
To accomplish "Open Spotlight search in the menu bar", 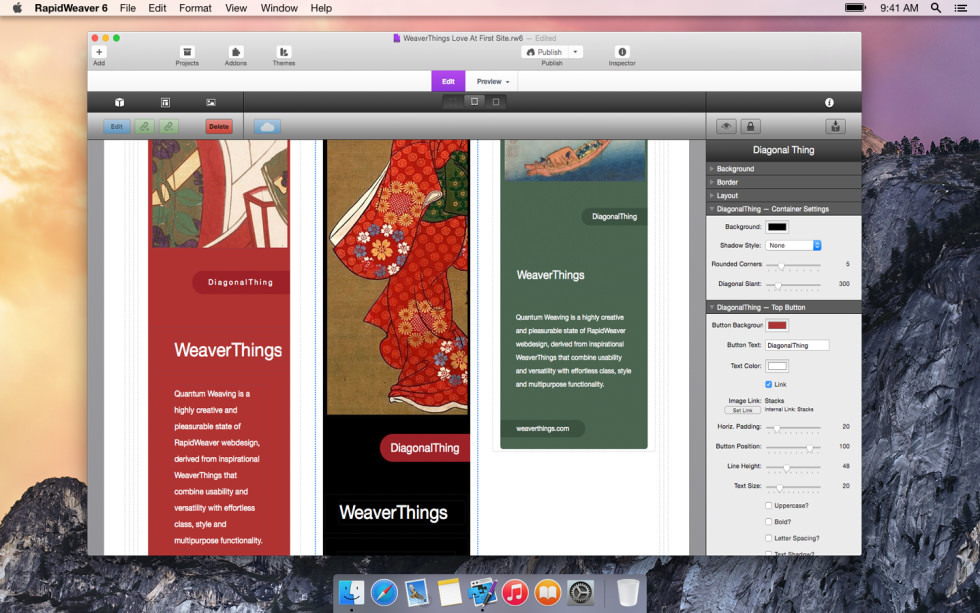I will [936, 8].
